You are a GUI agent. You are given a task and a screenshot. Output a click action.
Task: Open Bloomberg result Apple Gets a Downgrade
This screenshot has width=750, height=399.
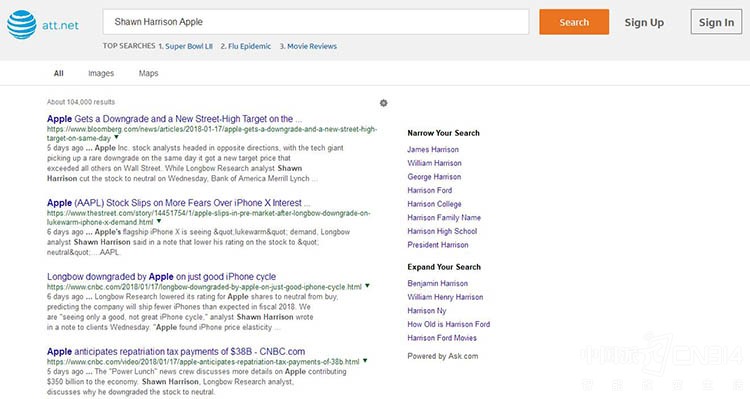coord(175,119)
